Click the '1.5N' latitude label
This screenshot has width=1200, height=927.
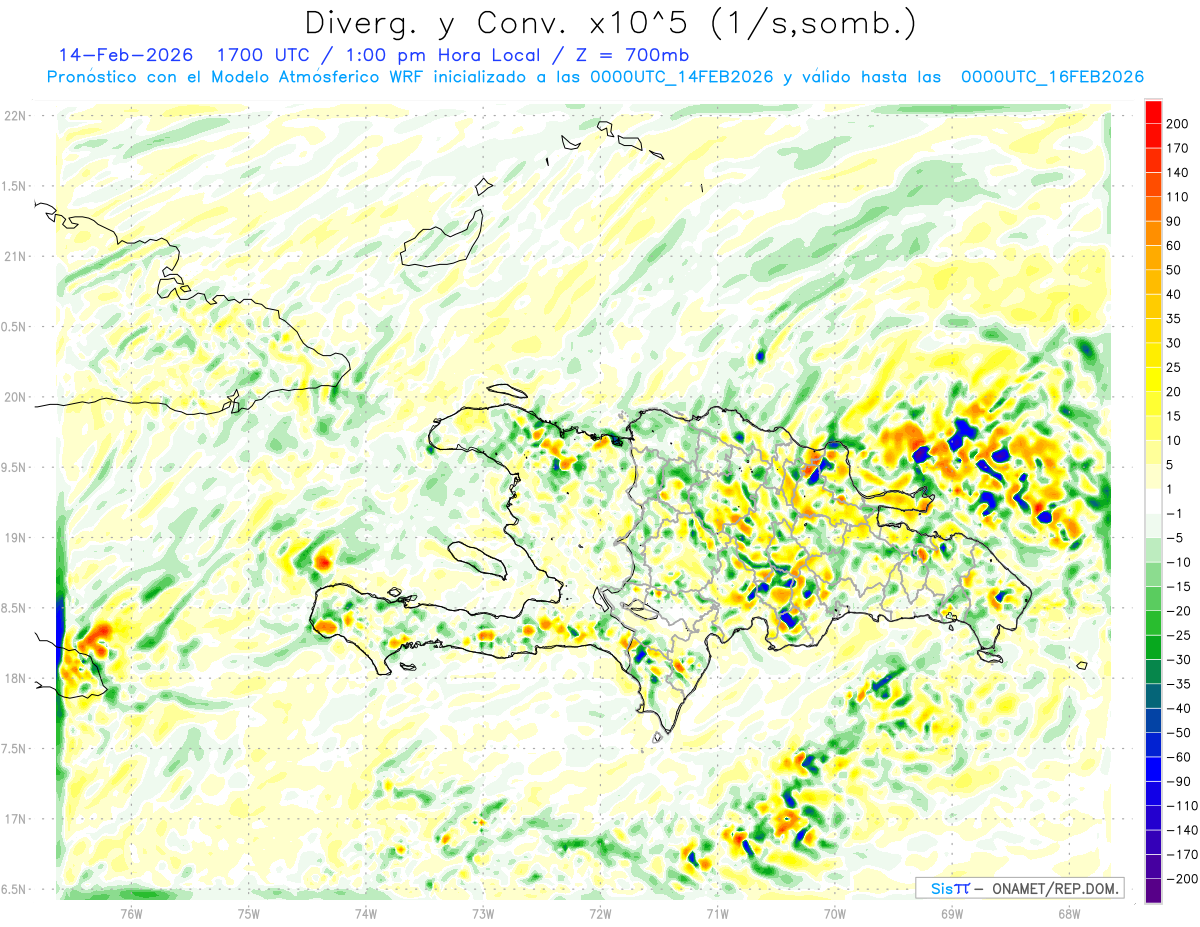tap(15, 186)
